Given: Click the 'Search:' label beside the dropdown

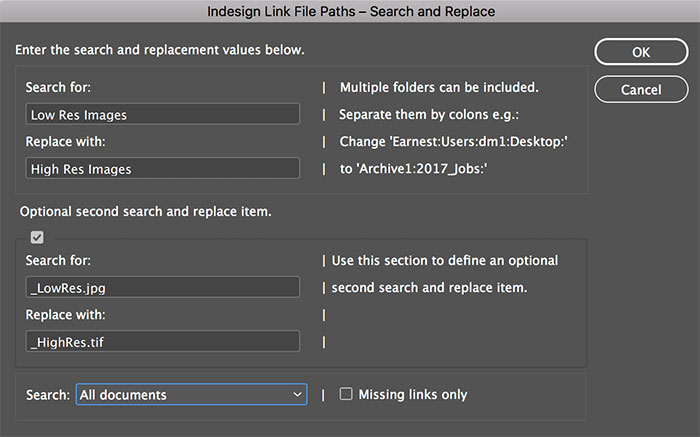Looking at the screenshot, I should click(48, 395).
